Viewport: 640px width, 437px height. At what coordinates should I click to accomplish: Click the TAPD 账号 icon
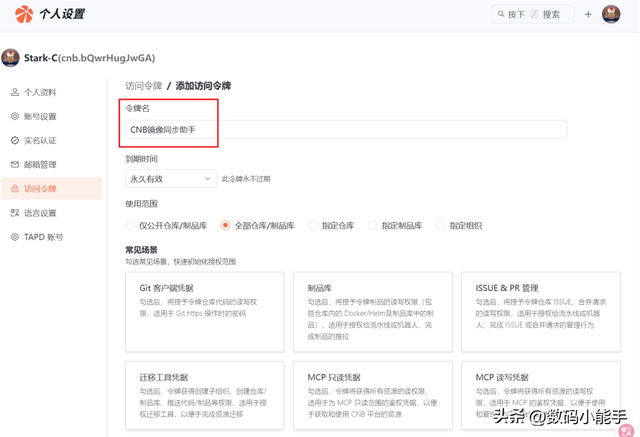pos(15,237)
